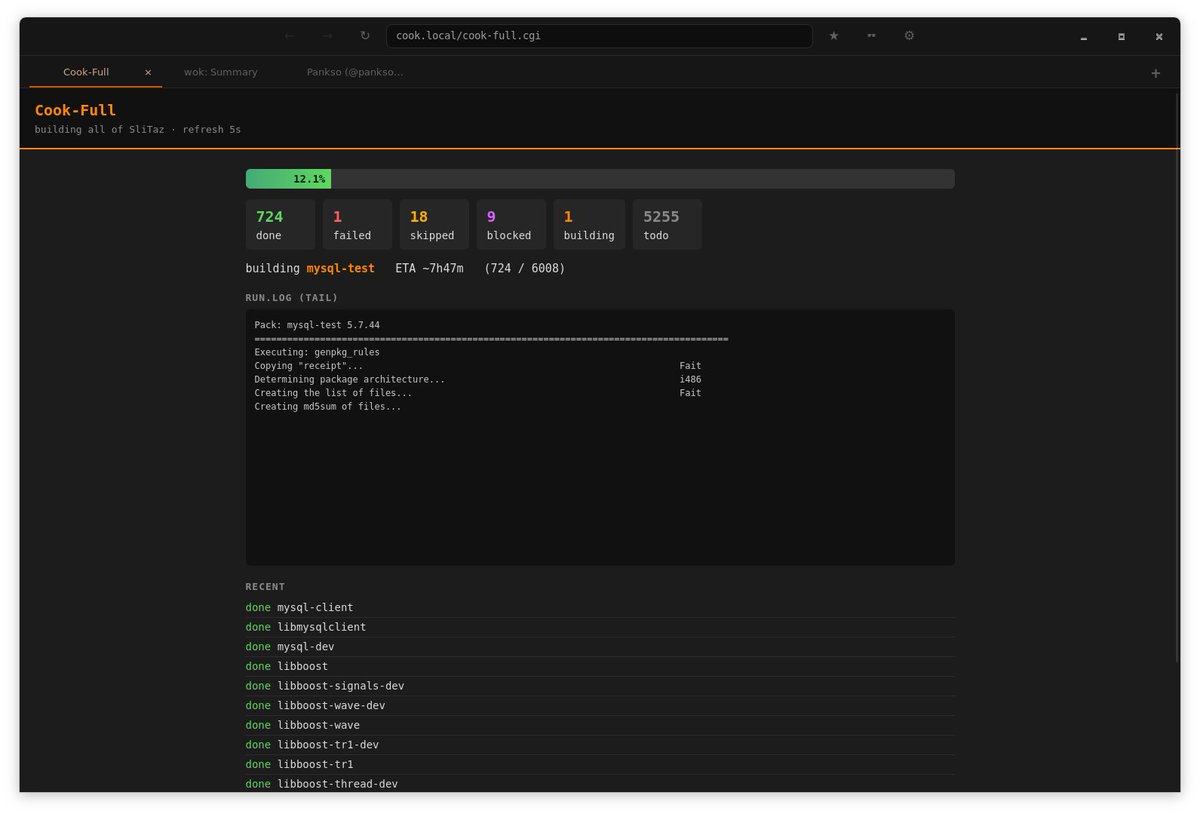The width and height of the screenshot is (1200, 814).
Task: Open the extensions icon next to the star
Action: (x=872, y=36)
